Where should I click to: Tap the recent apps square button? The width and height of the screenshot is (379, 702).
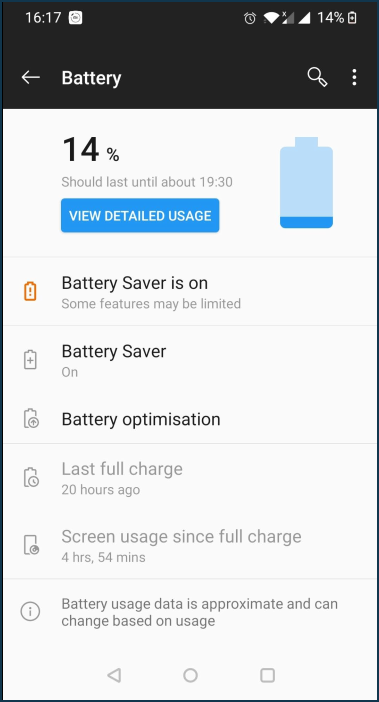click(267, 675)
